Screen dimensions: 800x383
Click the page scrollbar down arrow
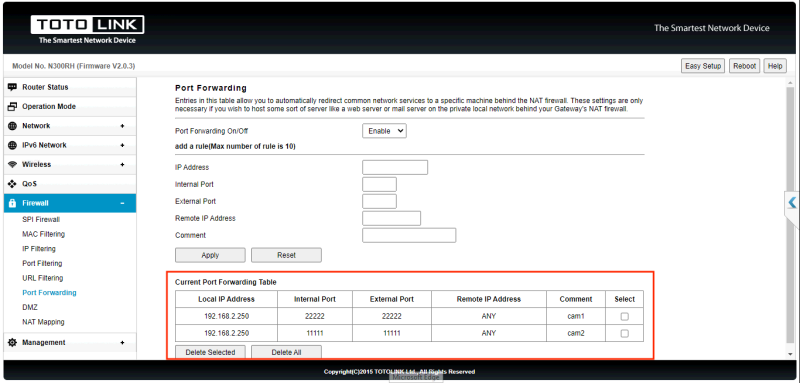click(791, 353)
